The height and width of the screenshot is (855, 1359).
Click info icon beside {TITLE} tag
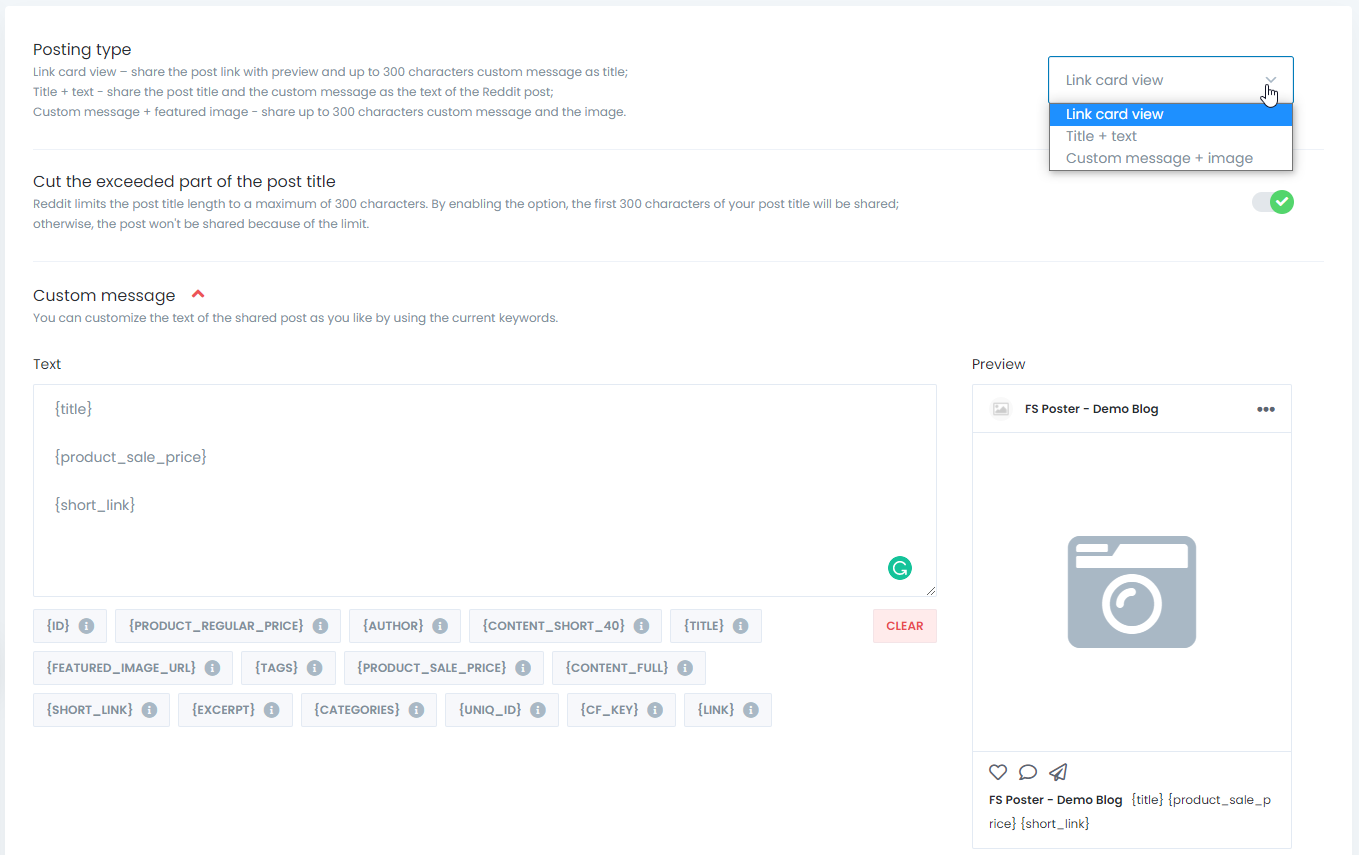pos(740,626)
